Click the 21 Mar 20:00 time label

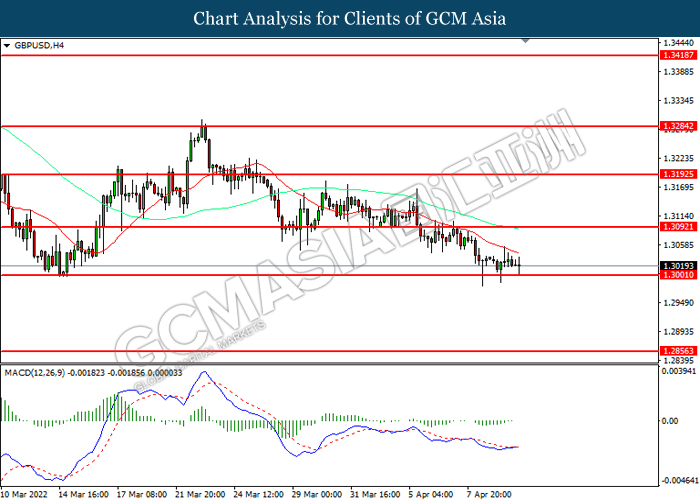pyautogui.click(x=200, y=494)
